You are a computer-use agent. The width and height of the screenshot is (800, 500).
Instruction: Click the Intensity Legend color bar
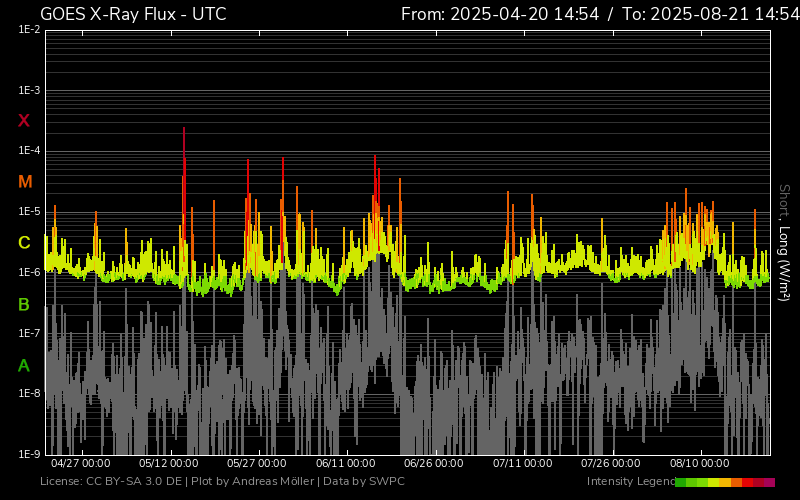click(724, 482)
